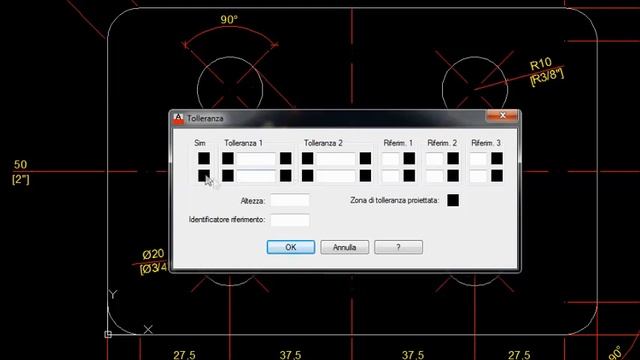Select the R10 radius dimension text

pyautogui.click(x=540, y=64)
